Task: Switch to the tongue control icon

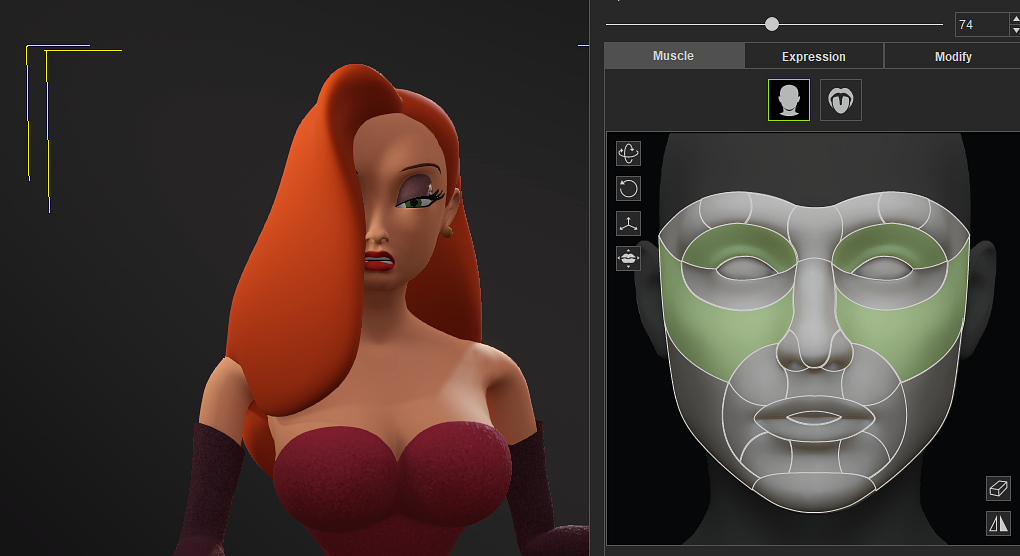Action: coord(841,100)
